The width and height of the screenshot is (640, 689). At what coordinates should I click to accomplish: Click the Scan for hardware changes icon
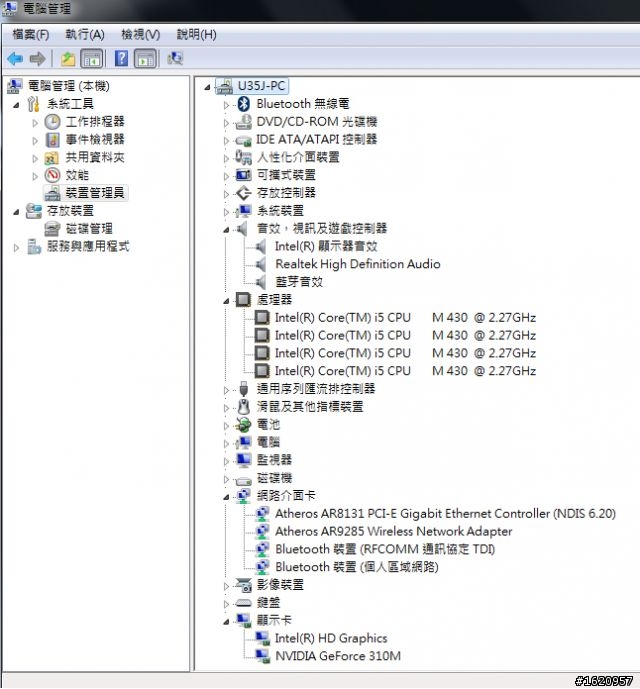(175, 58)
